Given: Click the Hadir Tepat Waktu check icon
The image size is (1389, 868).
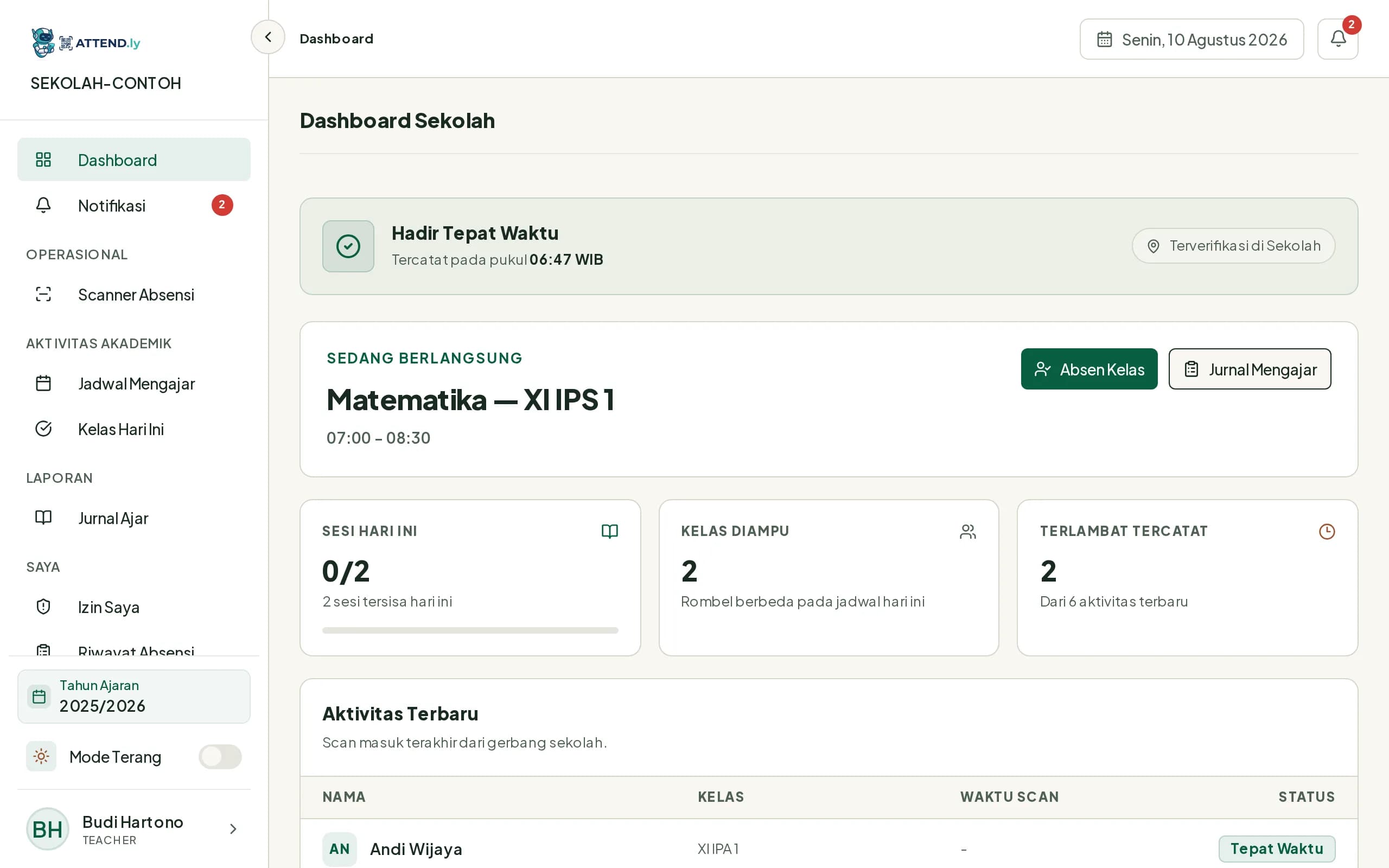Looking at the screenshot, I should [x=348, y=246].
